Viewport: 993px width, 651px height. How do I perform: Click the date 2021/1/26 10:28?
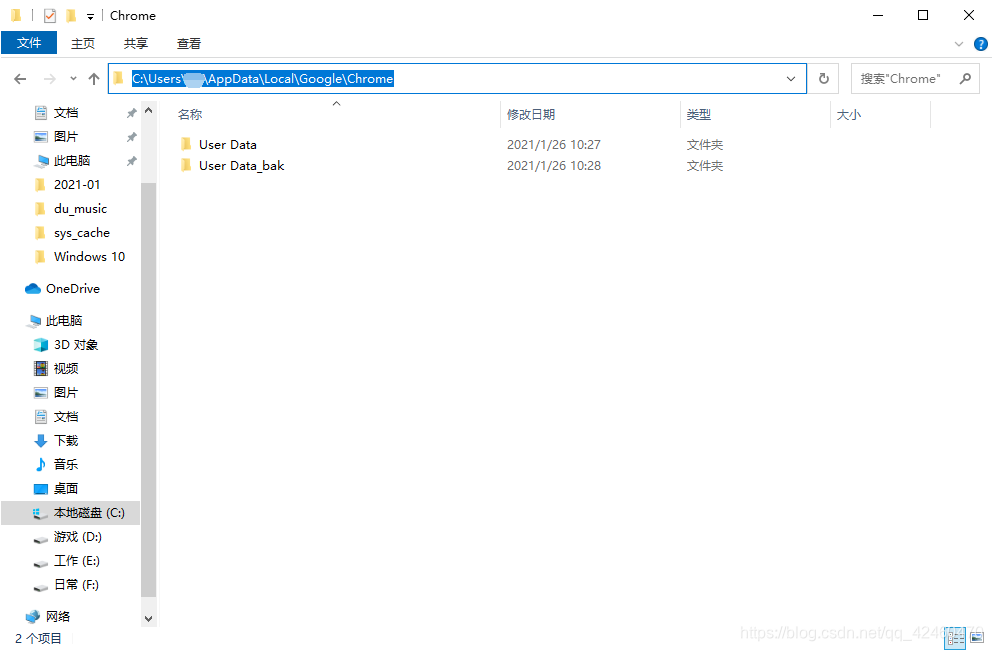coord(553,166)
